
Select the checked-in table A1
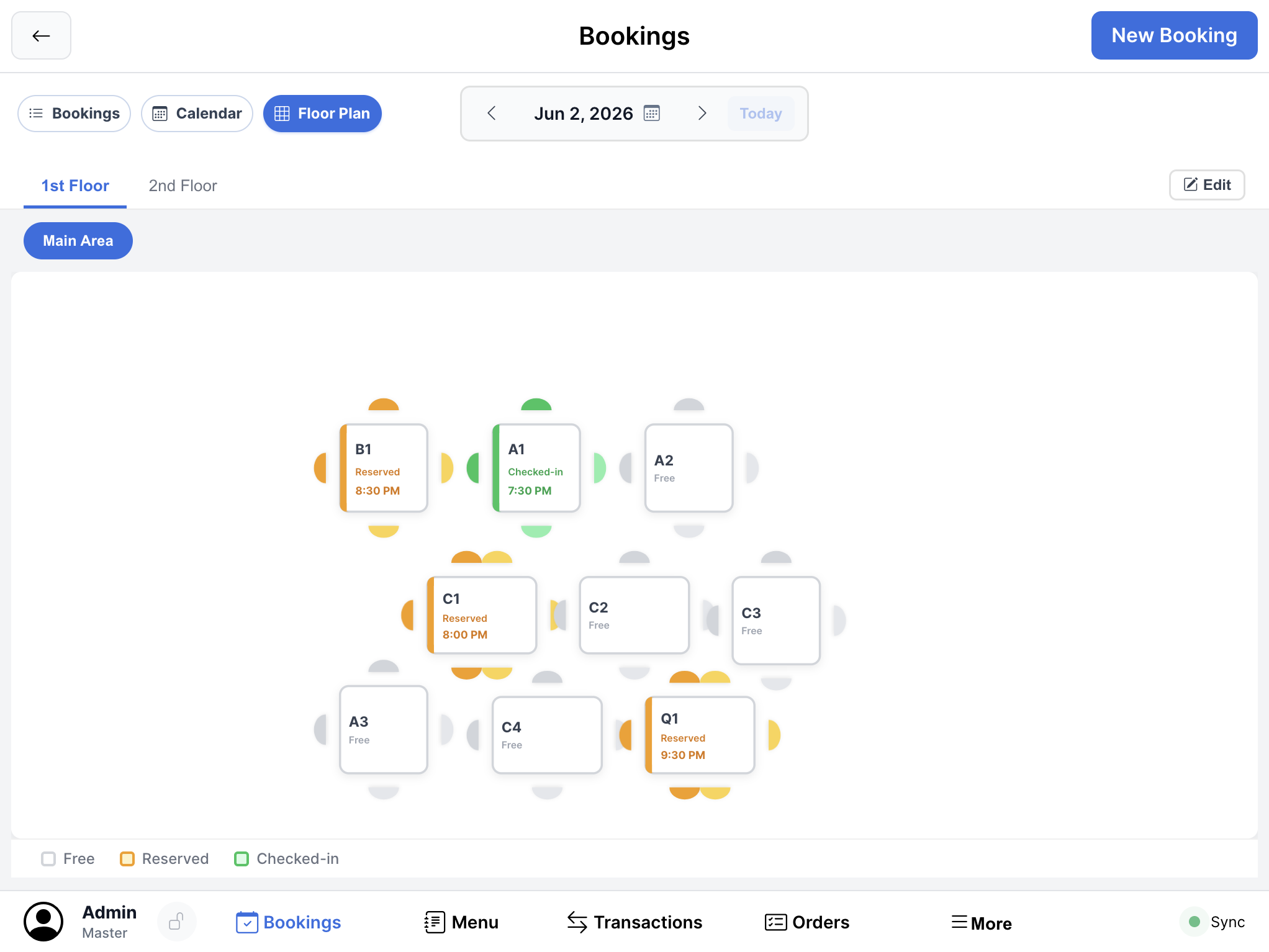536,469
